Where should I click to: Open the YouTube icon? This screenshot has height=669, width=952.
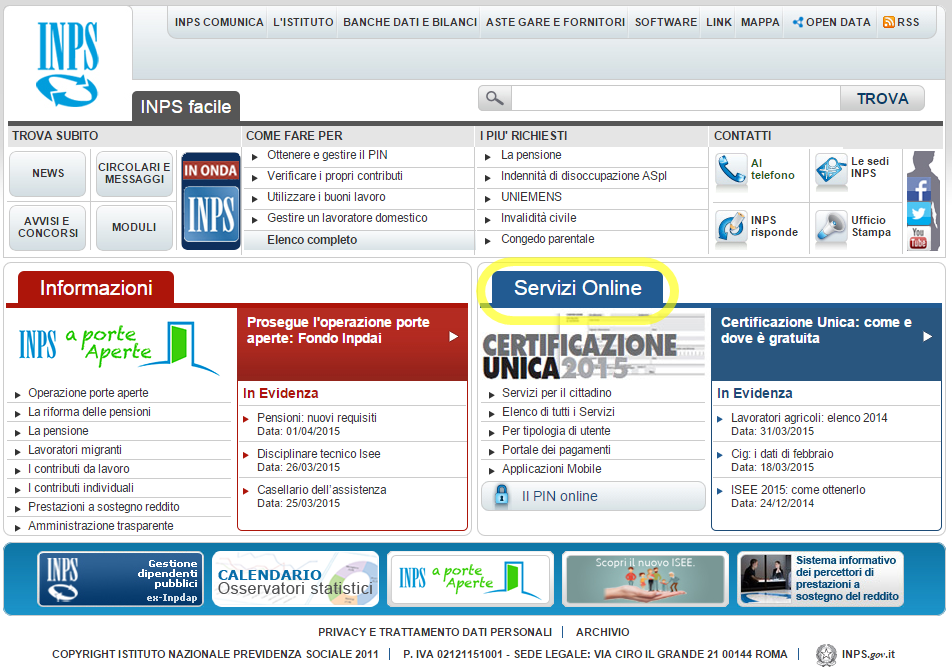(x=918, y=238)
